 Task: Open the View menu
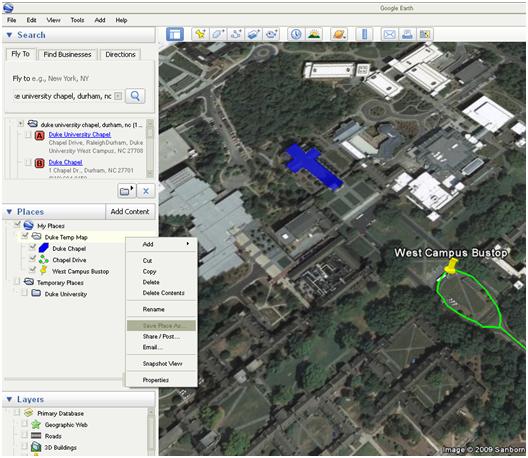coord(54,20)
